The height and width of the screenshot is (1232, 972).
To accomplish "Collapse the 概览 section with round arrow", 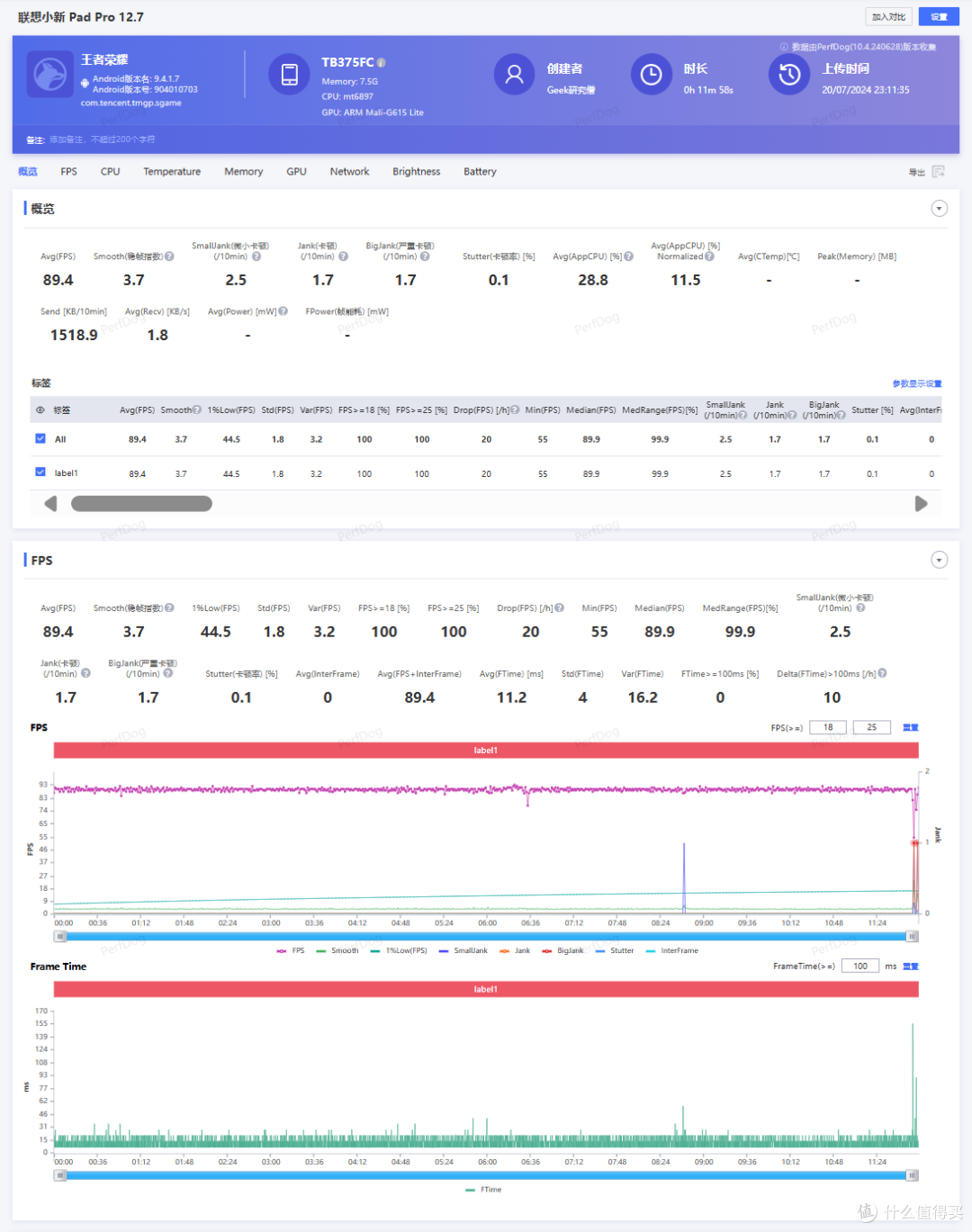I will [939, 209].
